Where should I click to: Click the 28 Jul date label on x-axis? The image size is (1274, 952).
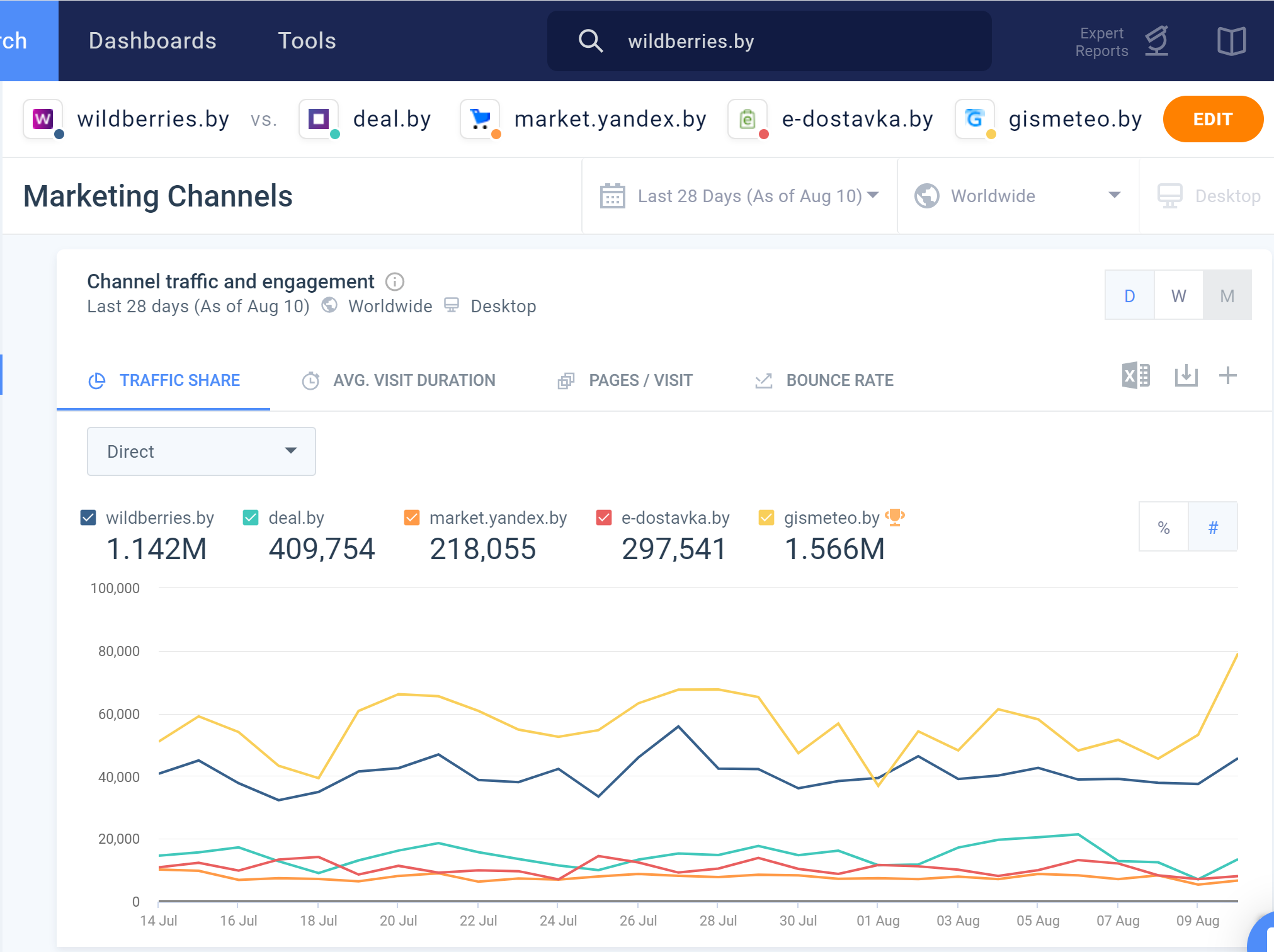pos(718,921)
